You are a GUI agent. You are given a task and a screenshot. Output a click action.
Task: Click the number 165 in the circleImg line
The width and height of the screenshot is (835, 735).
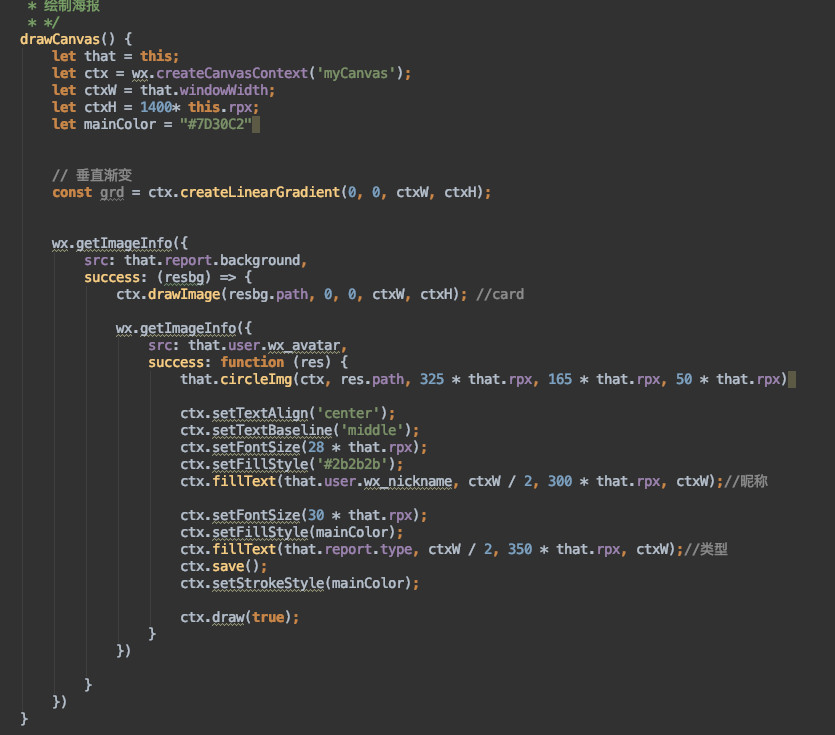(560, 379)
